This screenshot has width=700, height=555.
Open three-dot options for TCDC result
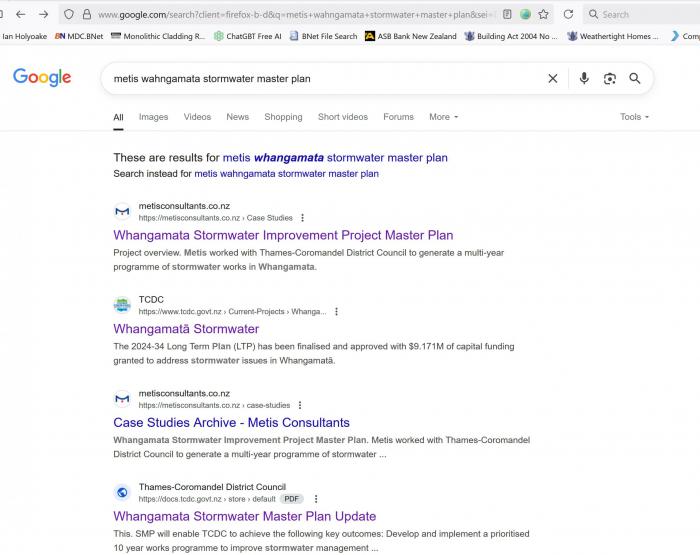[x=336, y=312]
